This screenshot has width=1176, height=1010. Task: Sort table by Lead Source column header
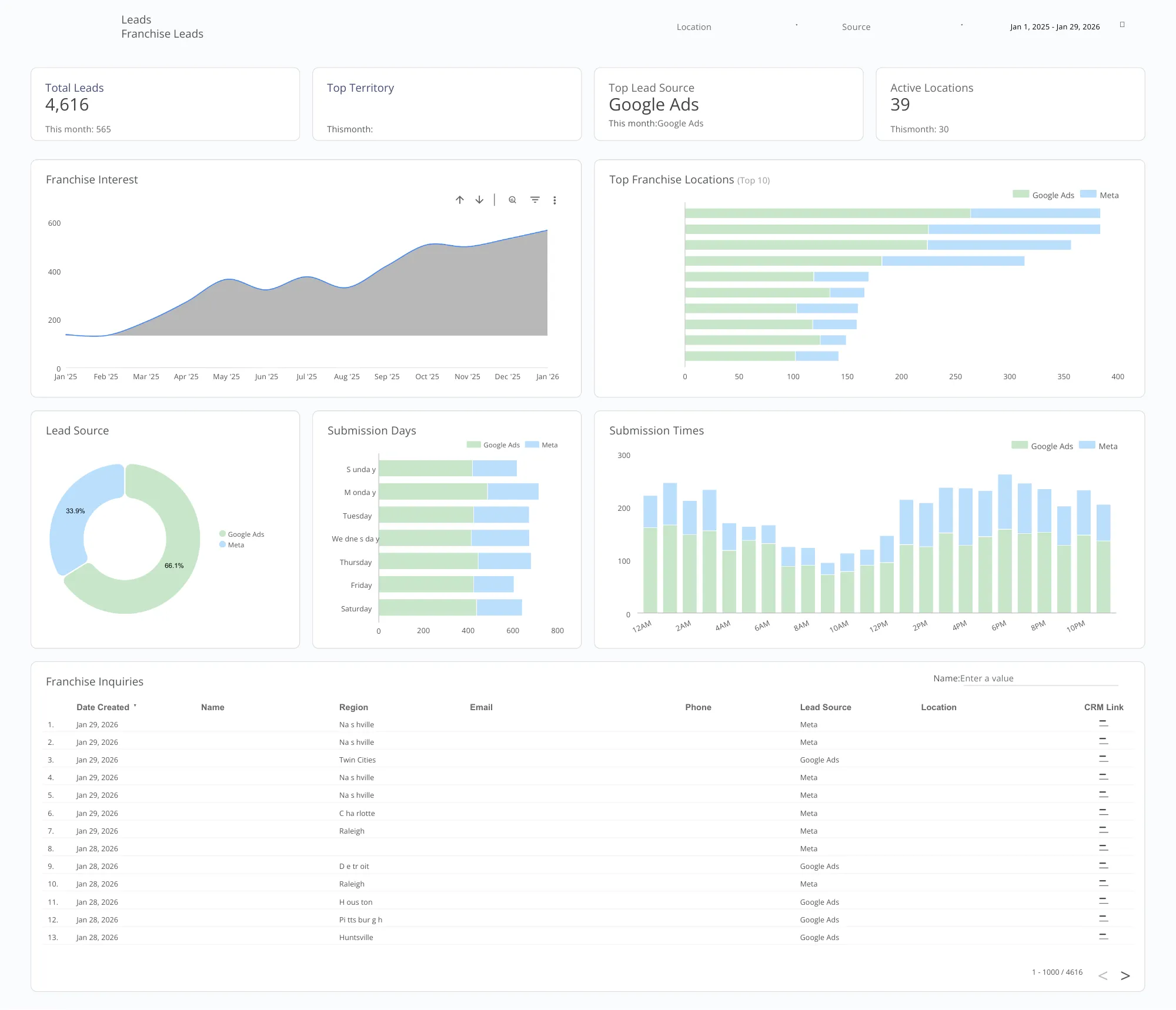826,707
